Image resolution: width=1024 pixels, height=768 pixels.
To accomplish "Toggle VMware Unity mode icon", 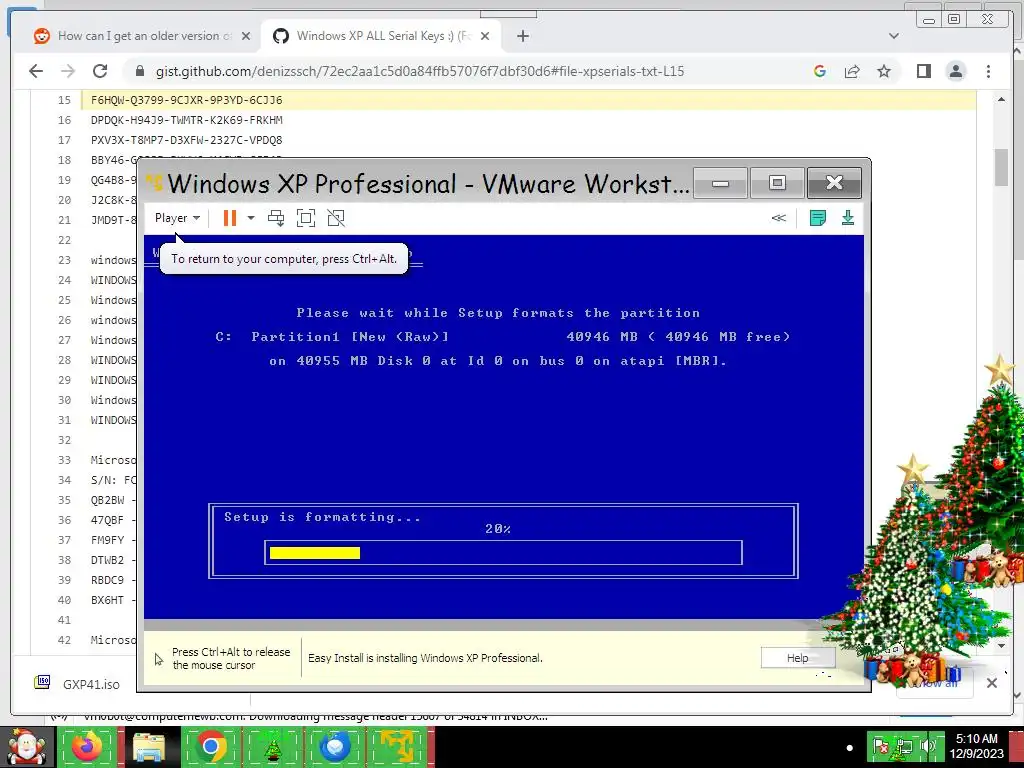I will click(336, 218).
